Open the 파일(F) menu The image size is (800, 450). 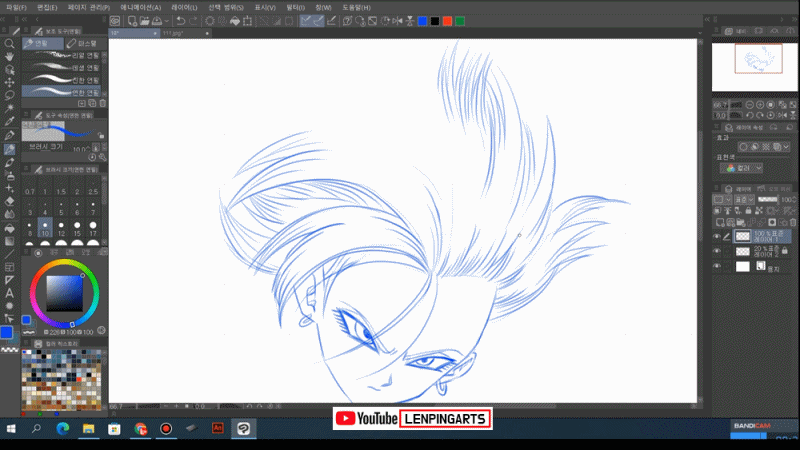click(16, 8)
